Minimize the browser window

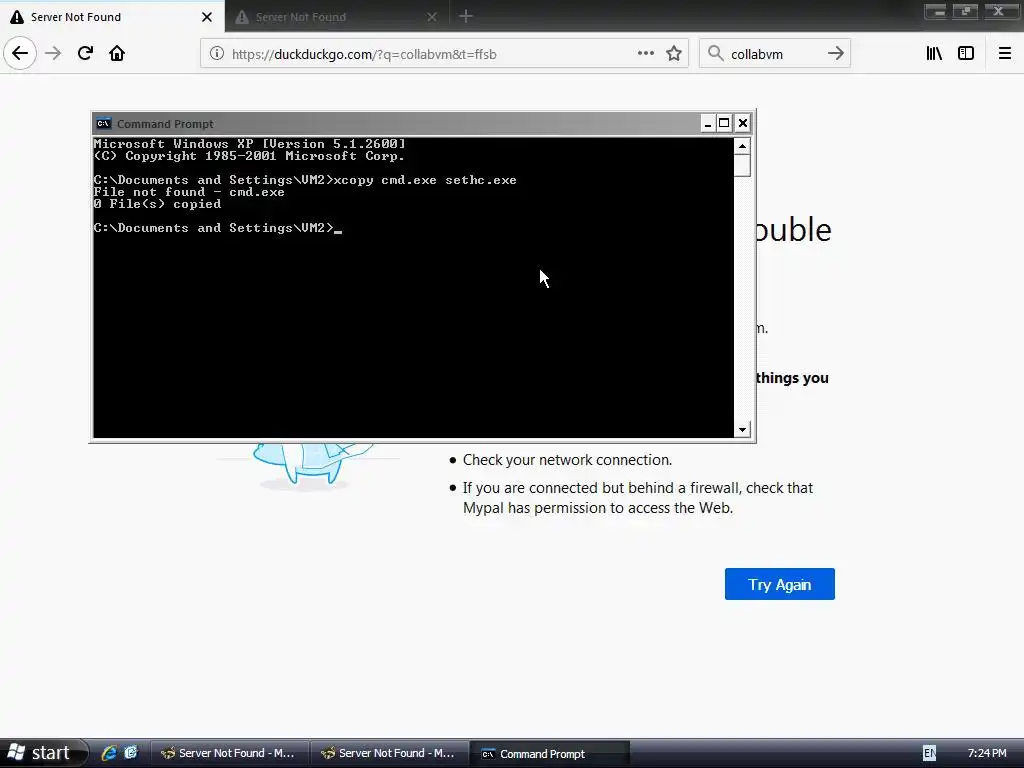tap(935, 11)
